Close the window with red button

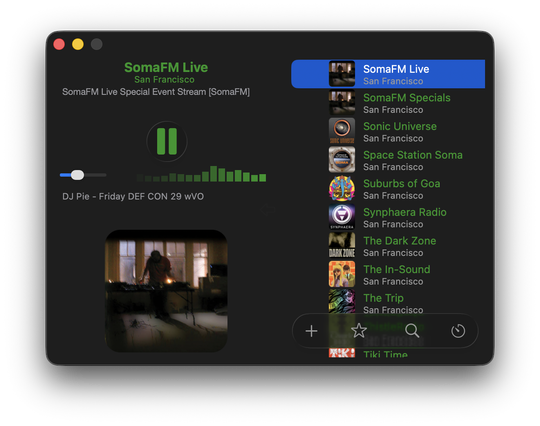59,44
